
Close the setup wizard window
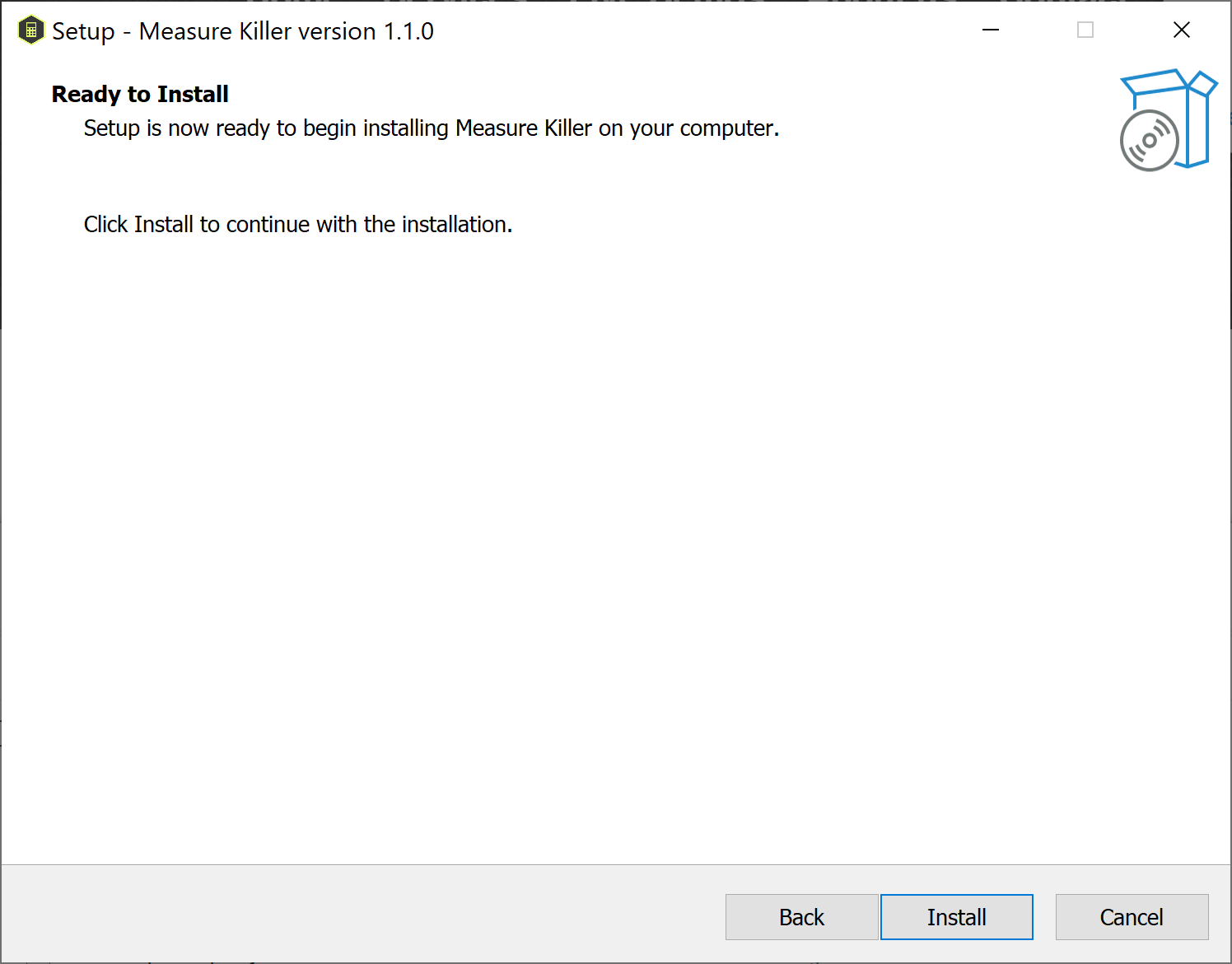point(1181,30)
